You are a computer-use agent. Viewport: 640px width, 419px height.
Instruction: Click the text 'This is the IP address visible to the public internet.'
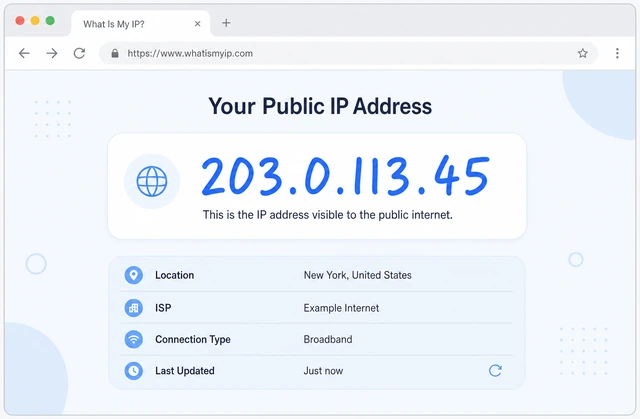pyautogui.click(x=328, y=215)
